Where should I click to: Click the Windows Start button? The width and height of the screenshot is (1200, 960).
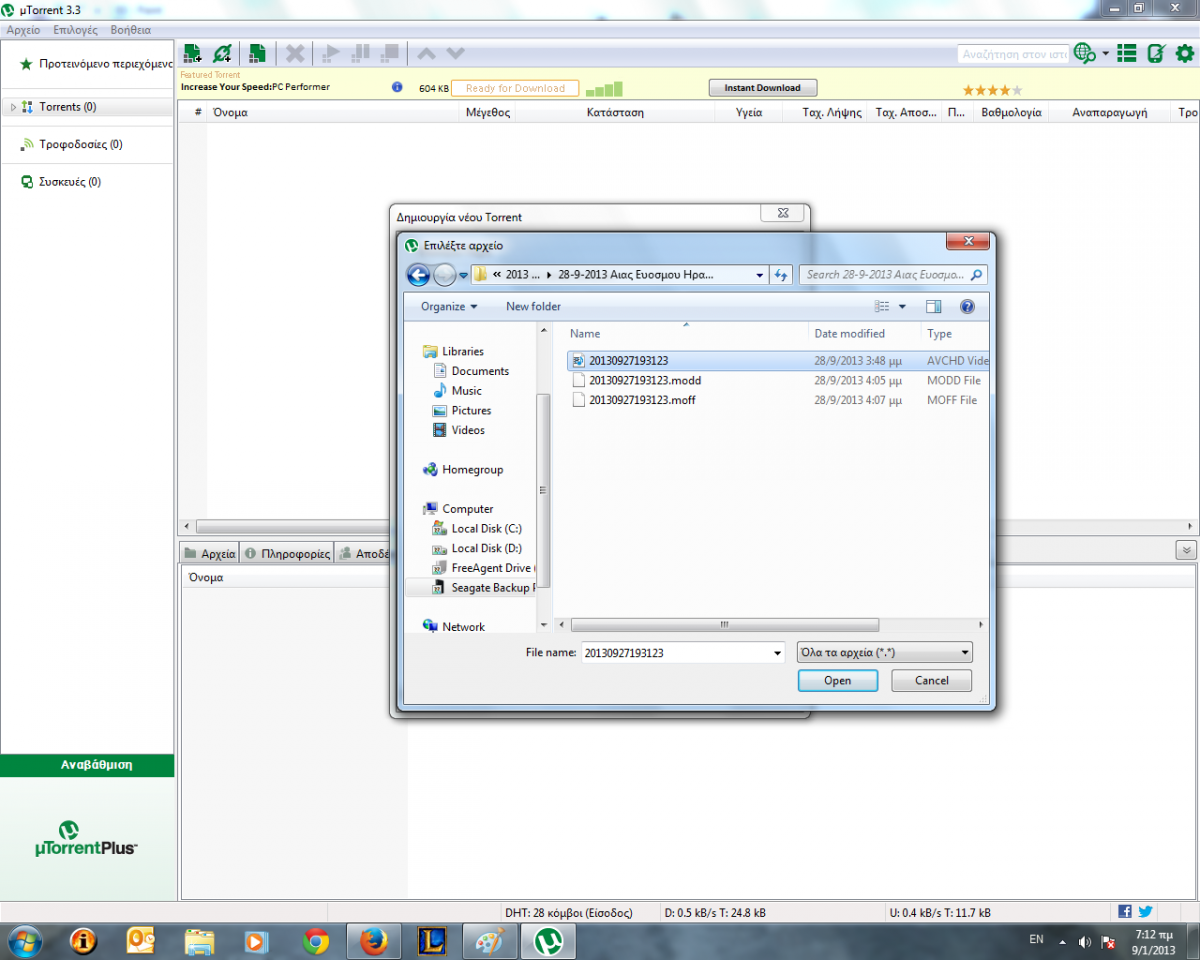pyautogui.click(x=24, y=940)
